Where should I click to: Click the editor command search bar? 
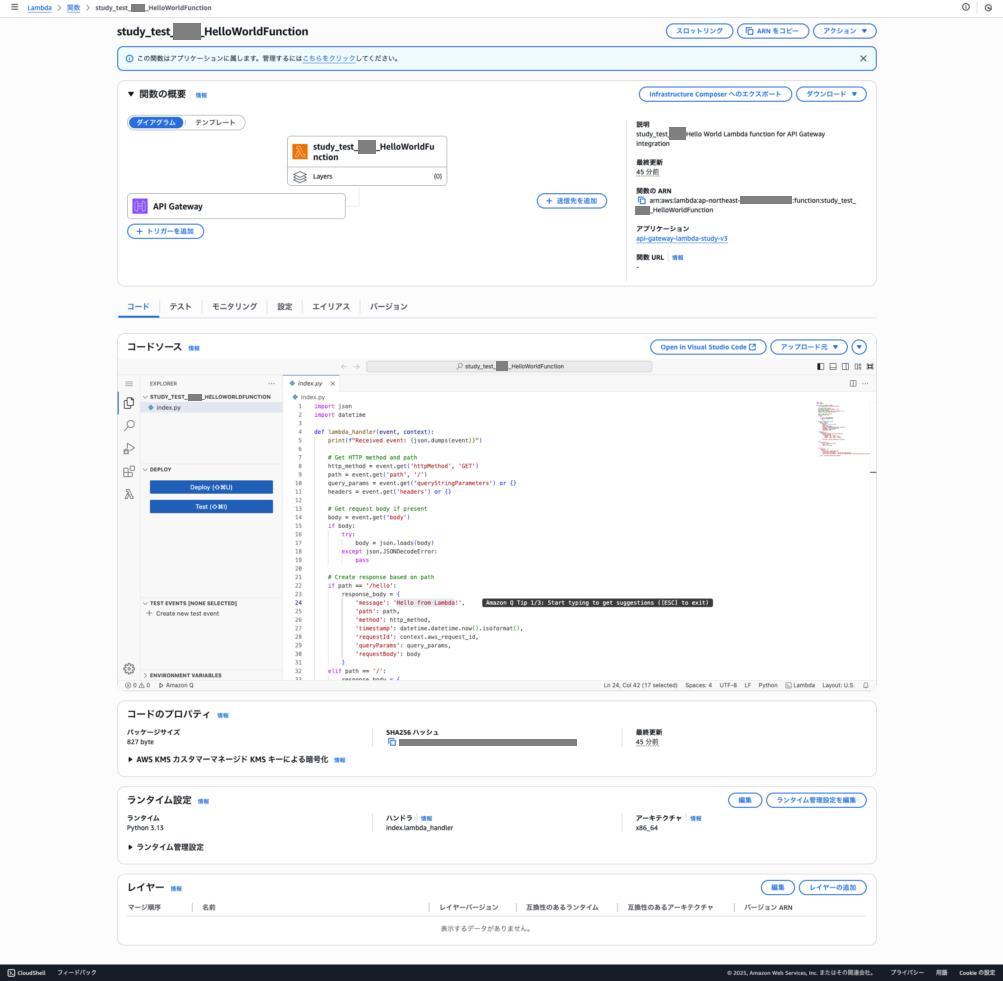(509, 366)
